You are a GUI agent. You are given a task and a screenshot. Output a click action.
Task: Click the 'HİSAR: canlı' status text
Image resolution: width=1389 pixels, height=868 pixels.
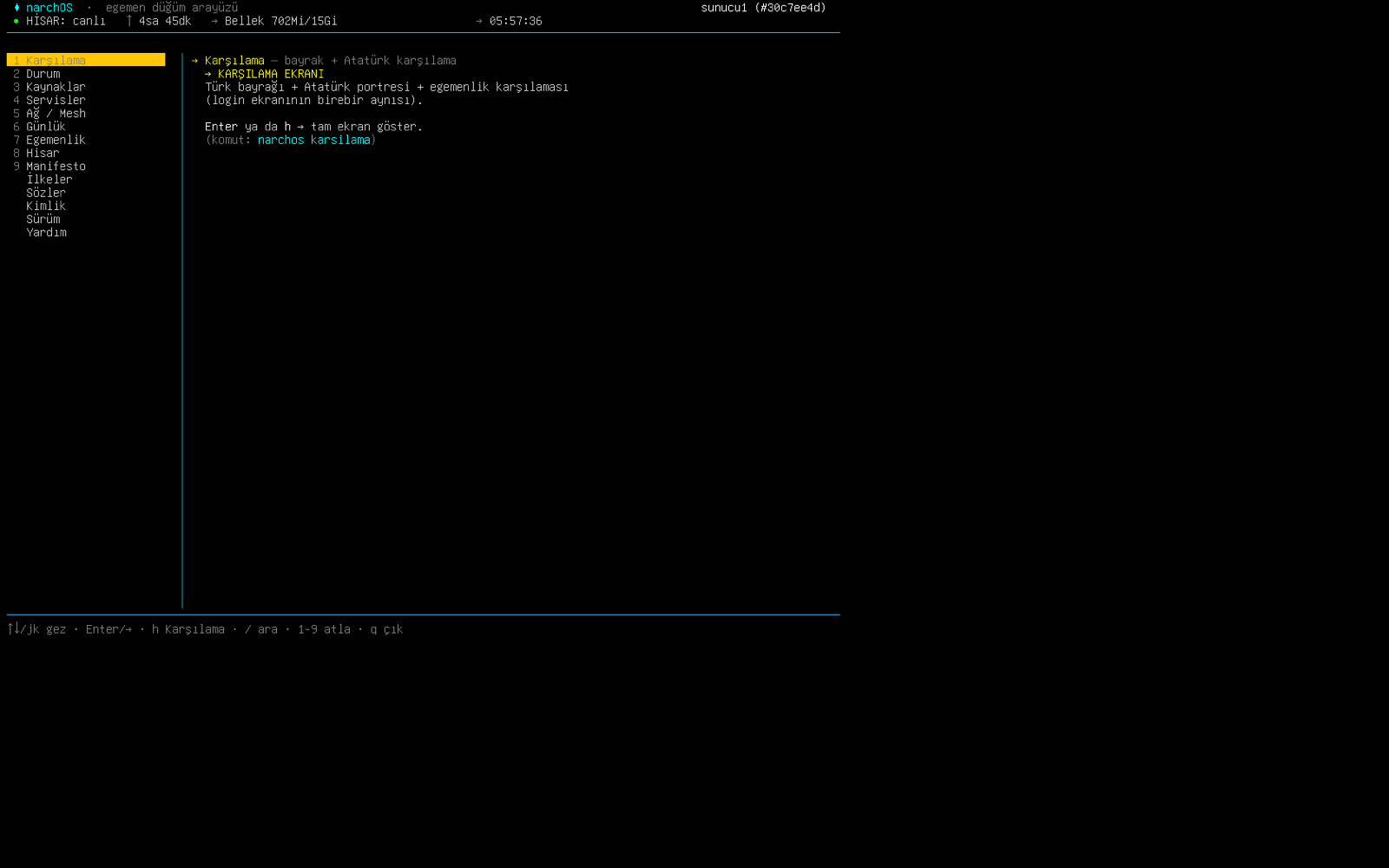(66, 21)
